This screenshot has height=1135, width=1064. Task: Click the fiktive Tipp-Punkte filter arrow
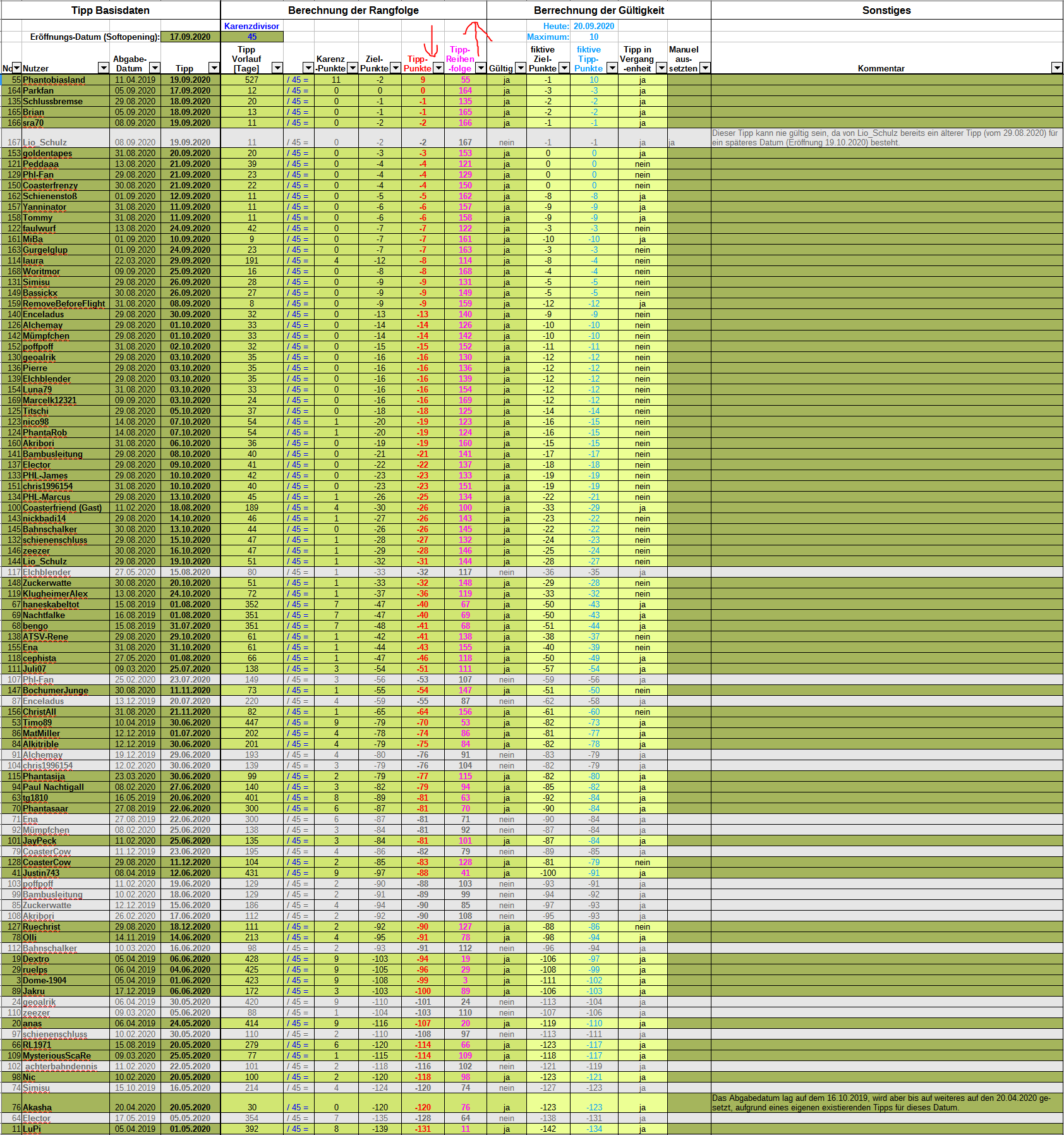tap(612, 68)
